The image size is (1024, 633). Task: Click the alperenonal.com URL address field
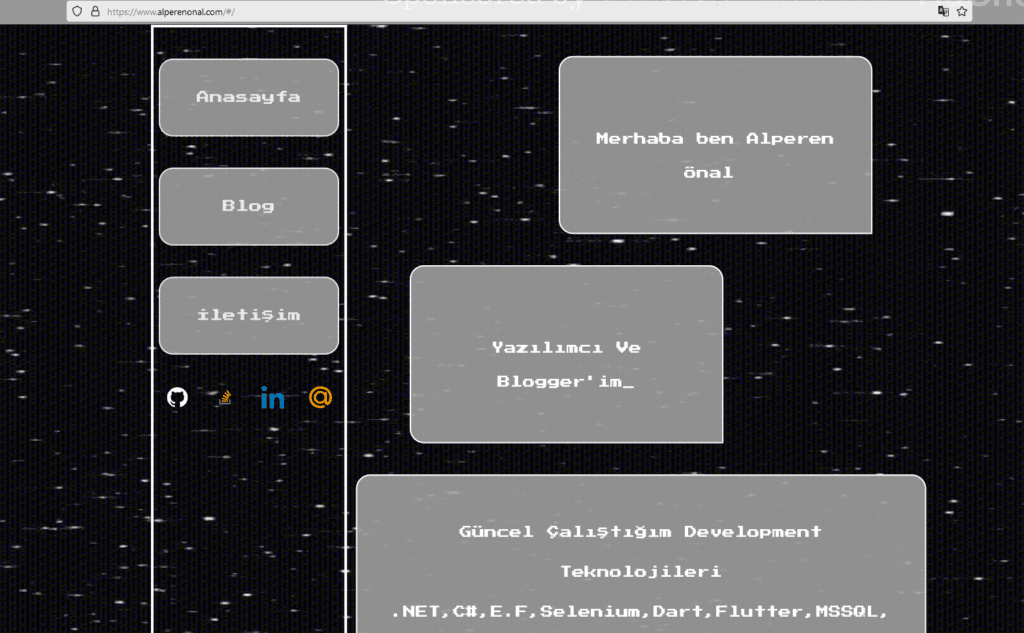tap(519, 11)
